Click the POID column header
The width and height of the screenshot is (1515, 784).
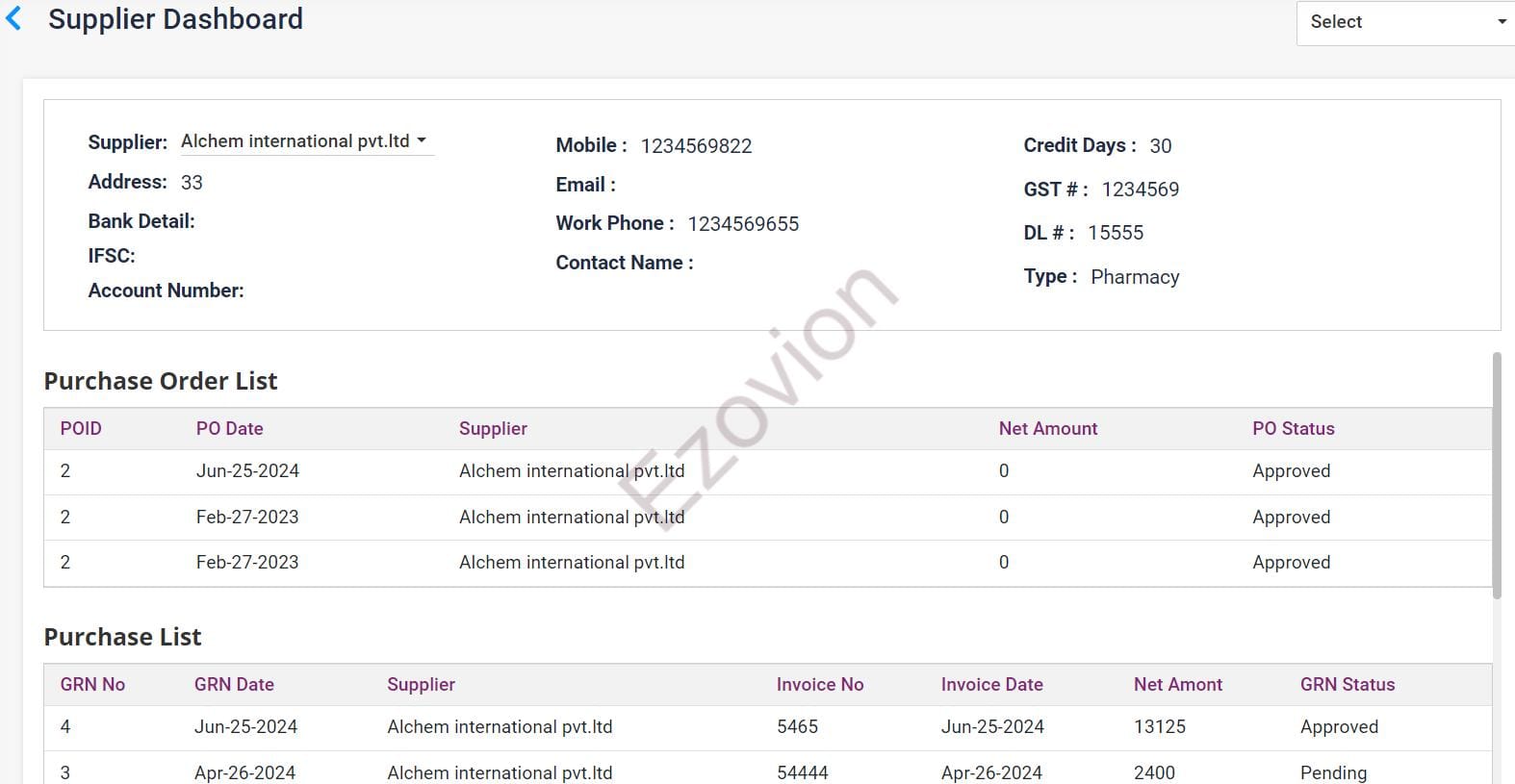click(81, 429)
